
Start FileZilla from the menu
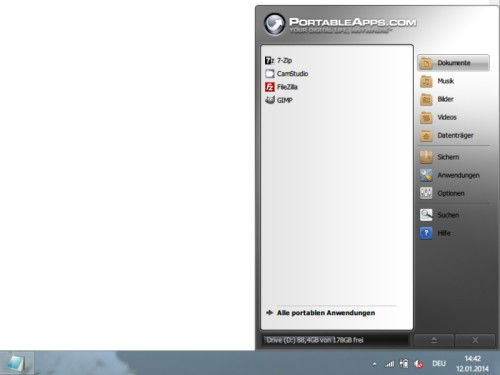pyautogui.click(x=281, y=87)
